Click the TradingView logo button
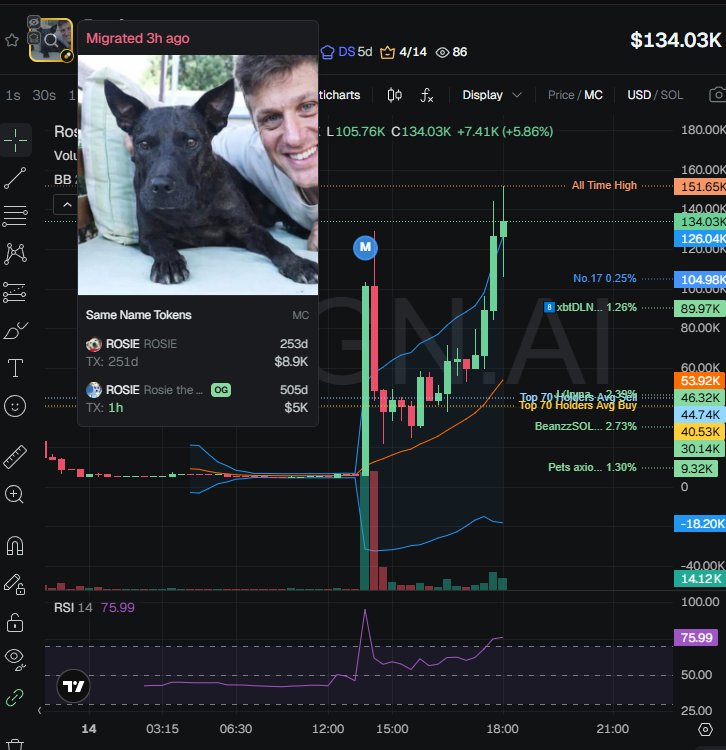Viewport: 726px width, 750px height. click(73, 686)
